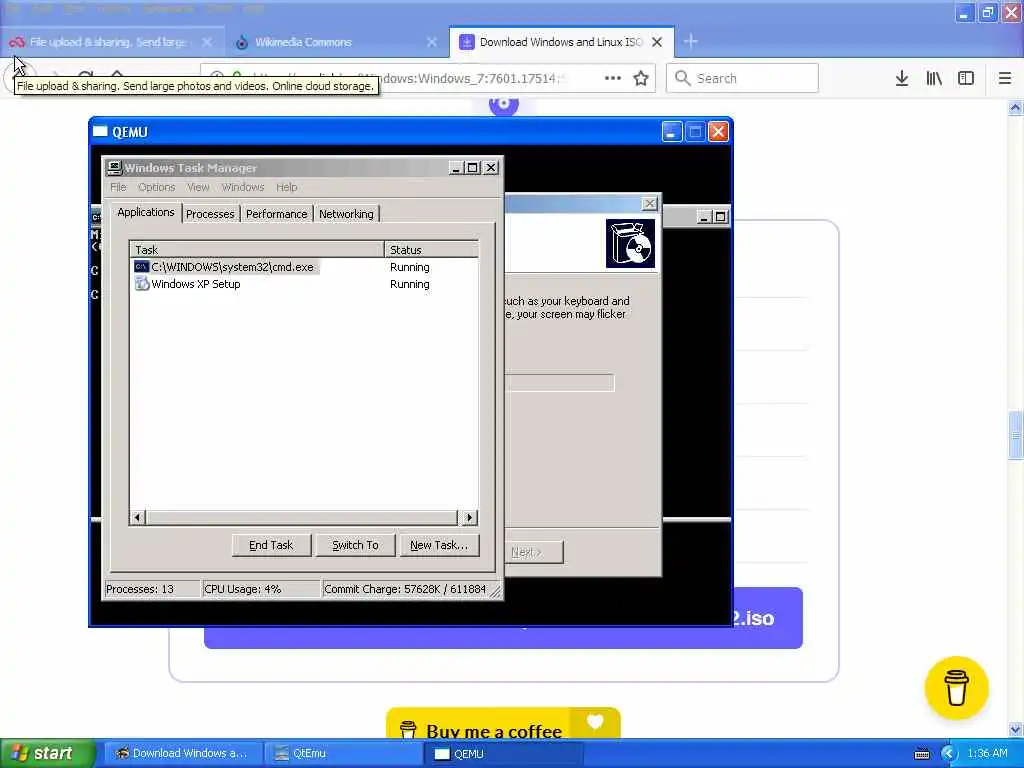Toggle the Firefox sidebar icon
The image size is (1024, 768).
(x=966, y=78)
